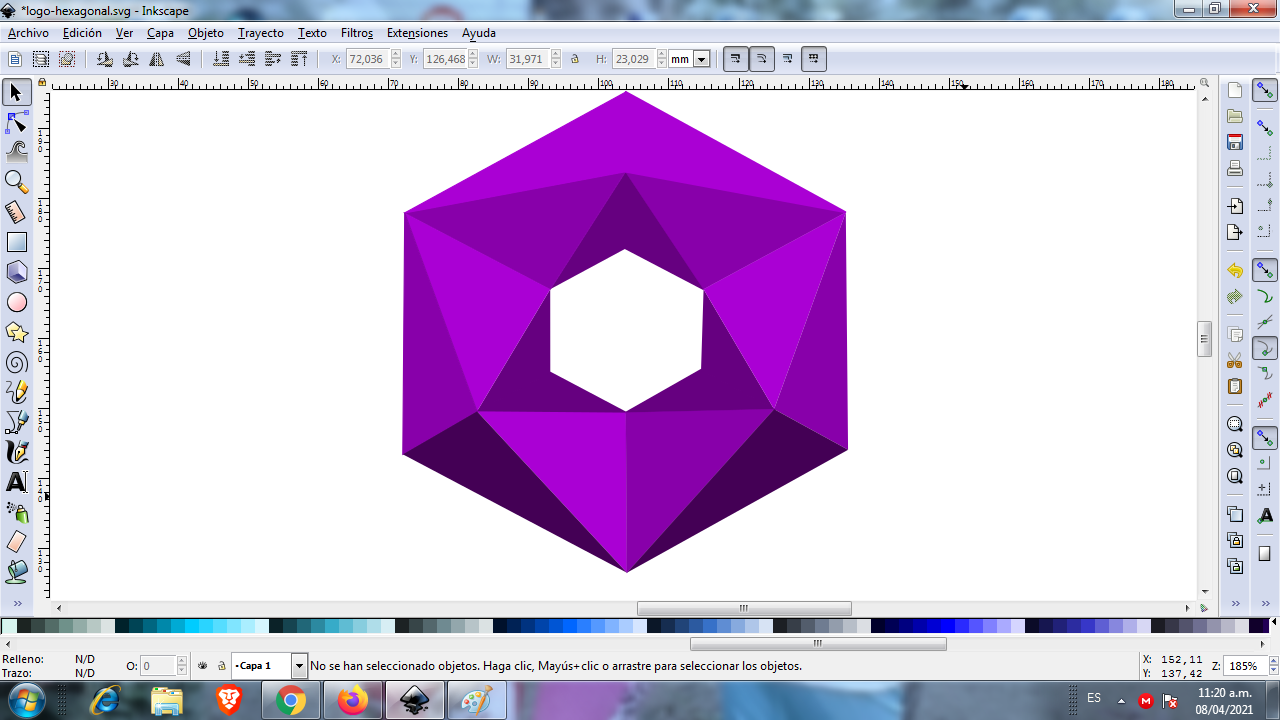Select the Pencil freehand tool
The height and width of the screenshot is (720, 1280).
click(16, 392)
